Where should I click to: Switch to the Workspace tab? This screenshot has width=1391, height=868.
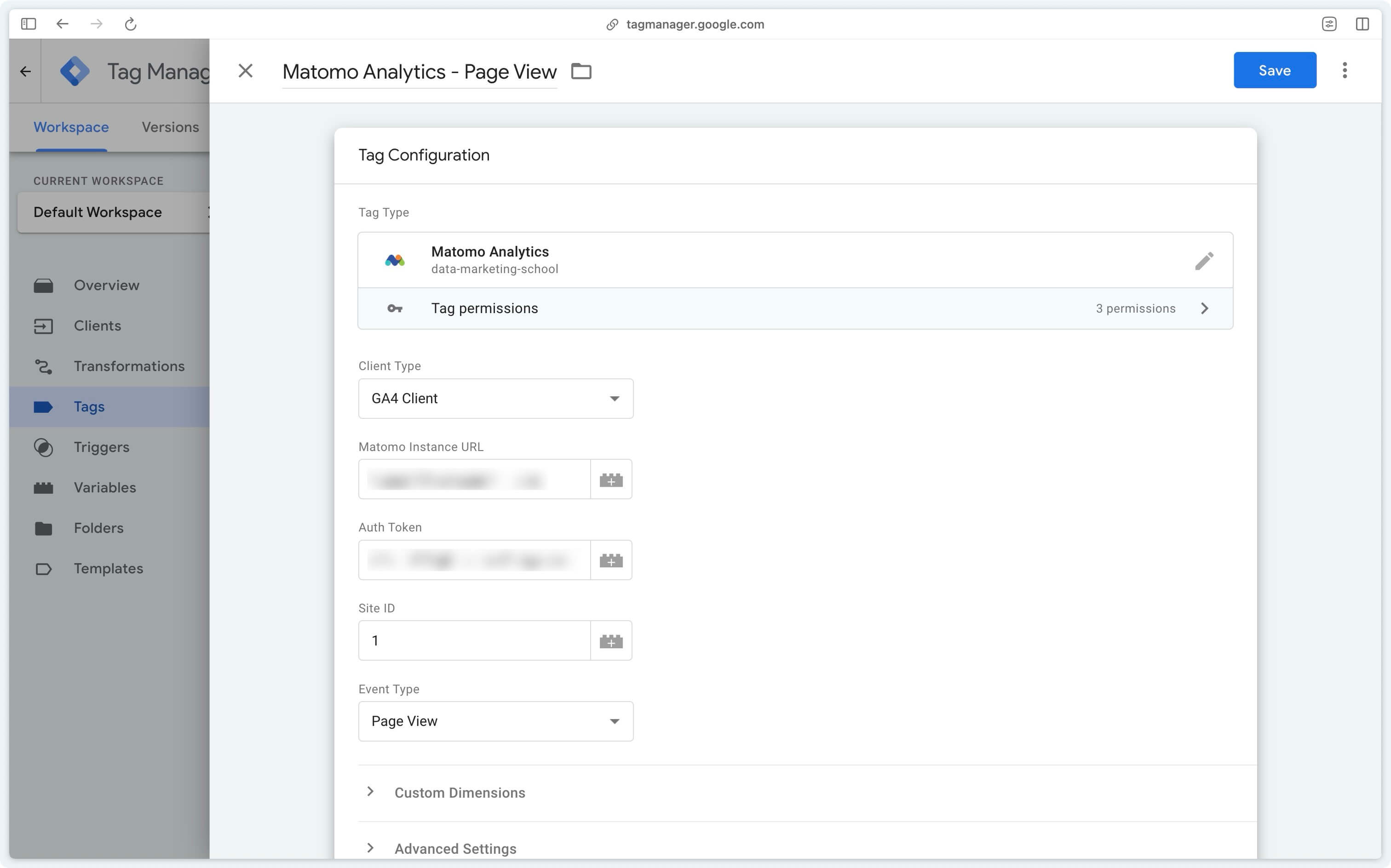[71, 127]
